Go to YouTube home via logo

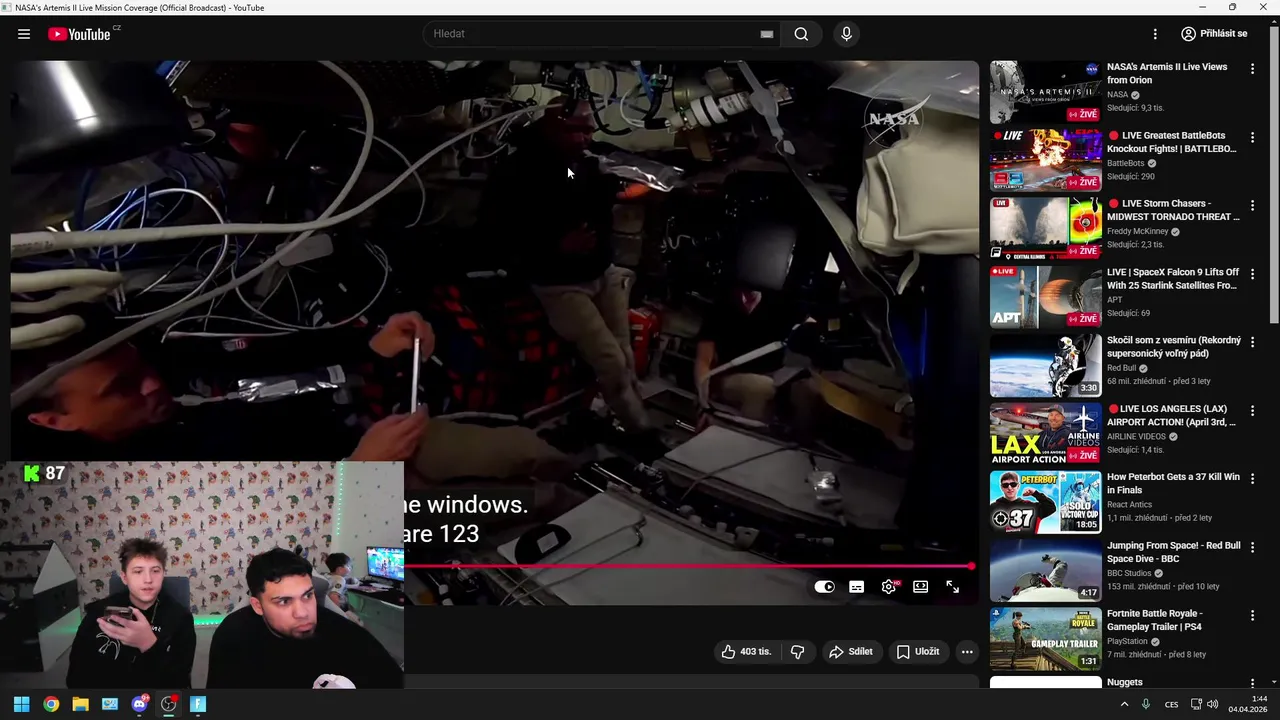(x=79, y=34)
